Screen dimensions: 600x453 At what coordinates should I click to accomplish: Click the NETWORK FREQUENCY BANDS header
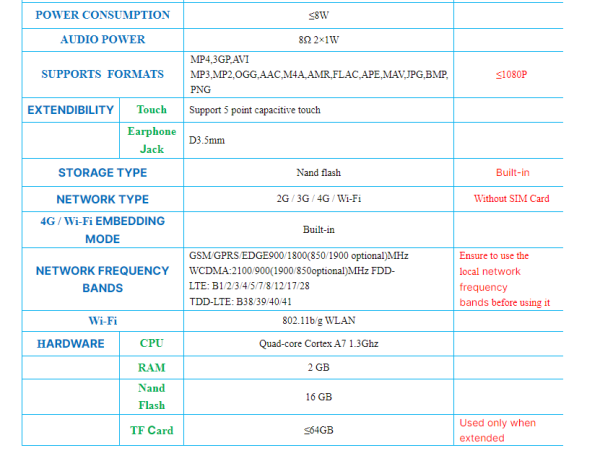click(103, 279)
